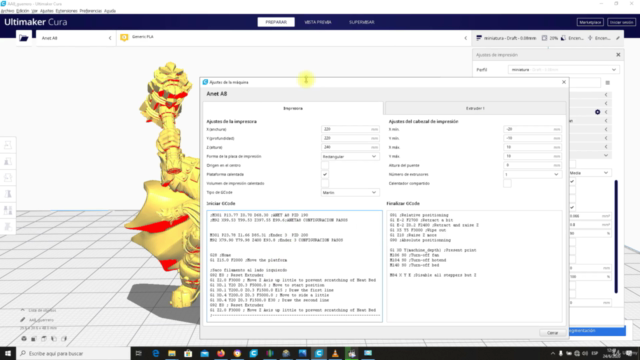The height and width of the screenshot is (360, 640).
Task: Select the Move tool in left toolbar
Action: pyautogui.click(x=8, y=145)
